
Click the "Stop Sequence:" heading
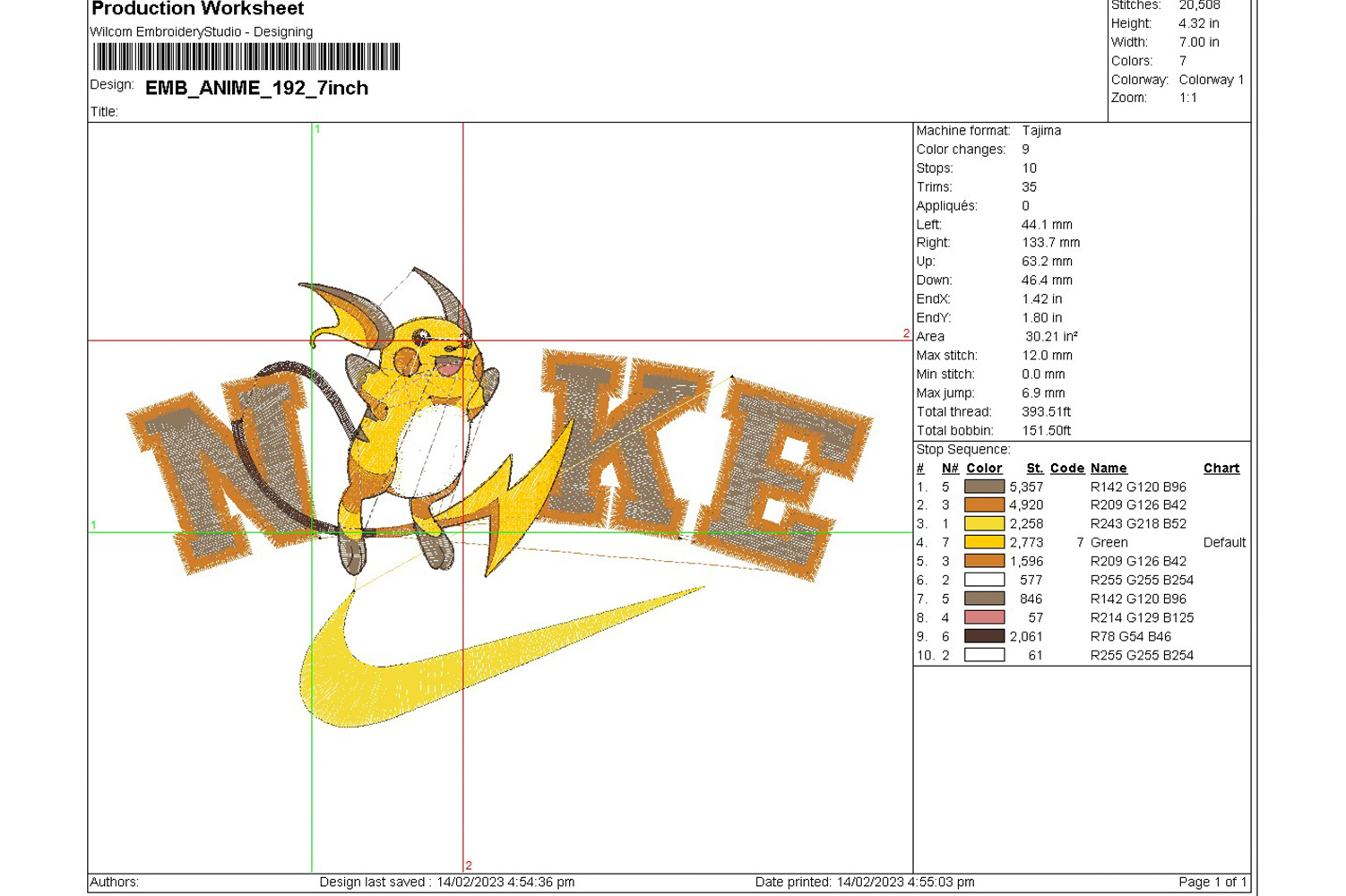tap(963, 450)
